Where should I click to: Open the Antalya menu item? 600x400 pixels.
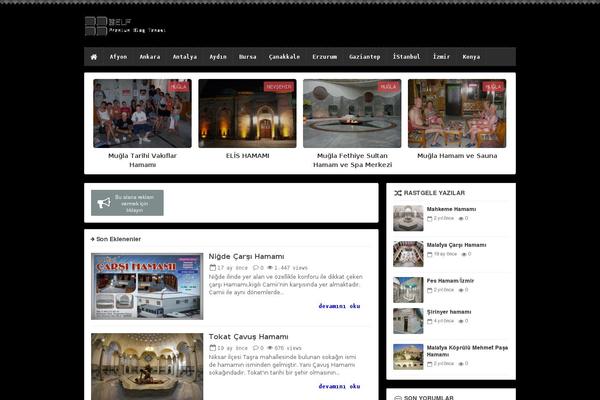185,57
